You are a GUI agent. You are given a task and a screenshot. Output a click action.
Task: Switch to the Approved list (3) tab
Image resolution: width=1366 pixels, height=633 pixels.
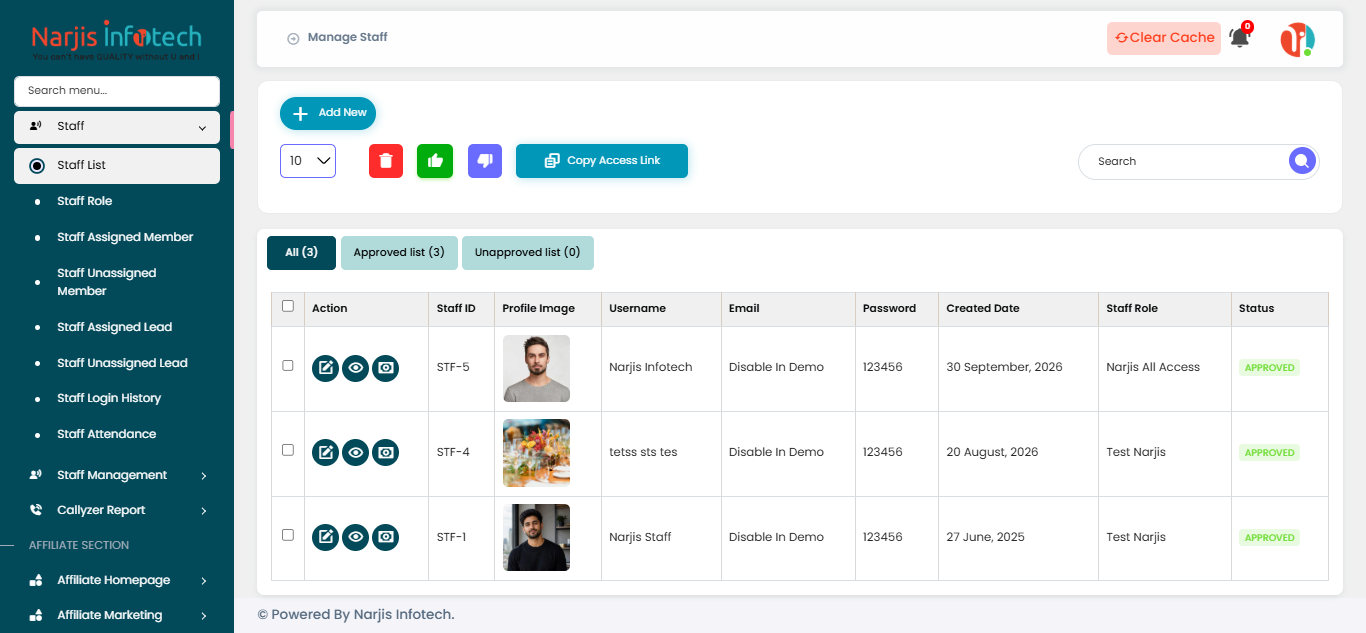(399, 253)
